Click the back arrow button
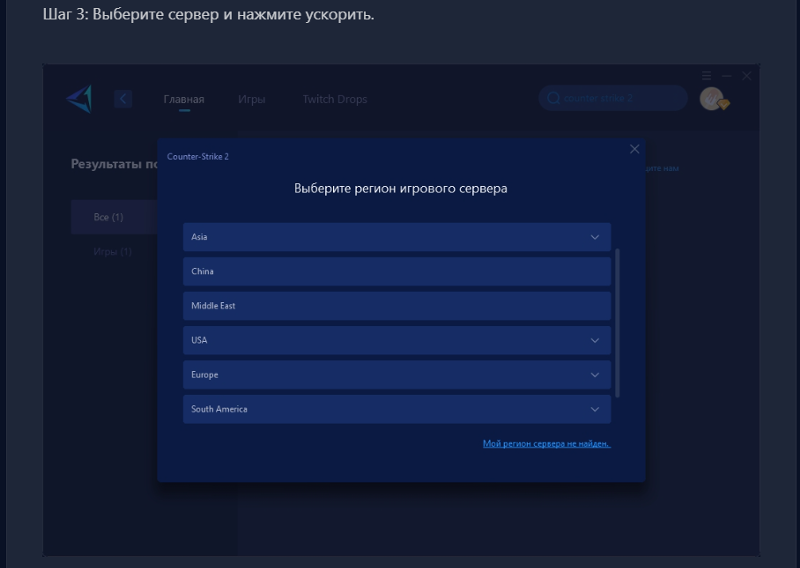The height and width of the screenshot is (568, 800). (123, 99)
